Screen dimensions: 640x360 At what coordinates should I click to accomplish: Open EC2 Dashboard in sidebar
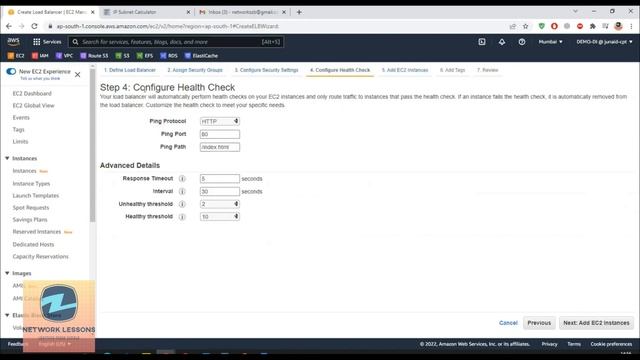[32, 93]
